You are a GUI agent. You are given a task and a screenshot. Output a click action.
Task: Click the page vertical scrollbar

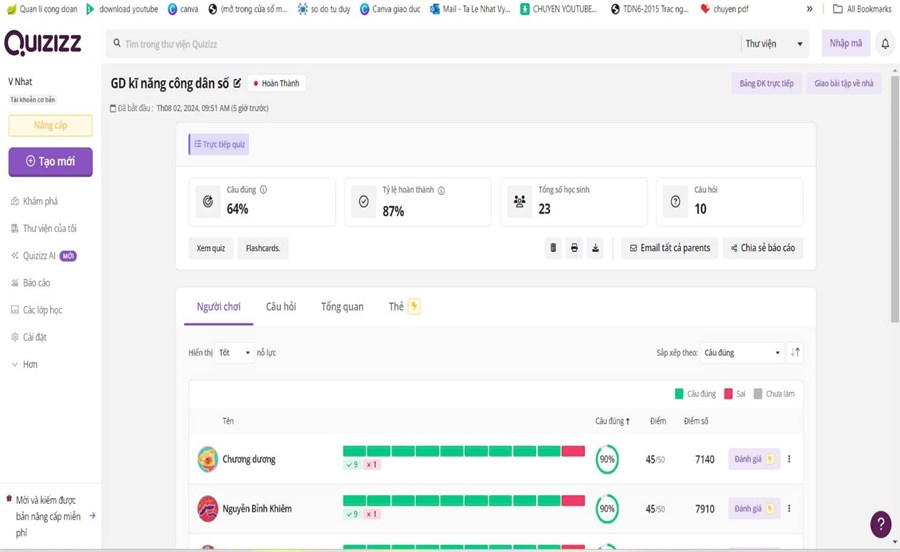[x=895, y=198]
